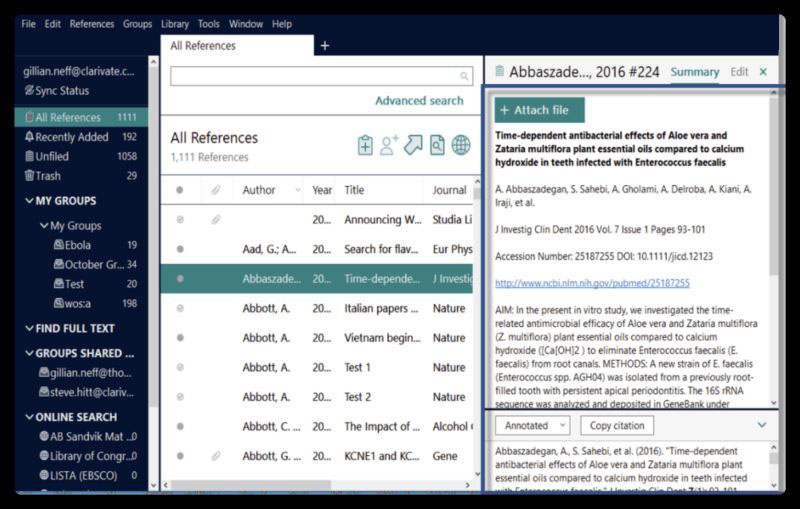Open the Annotated citation style dropdown

click(532, 425)
